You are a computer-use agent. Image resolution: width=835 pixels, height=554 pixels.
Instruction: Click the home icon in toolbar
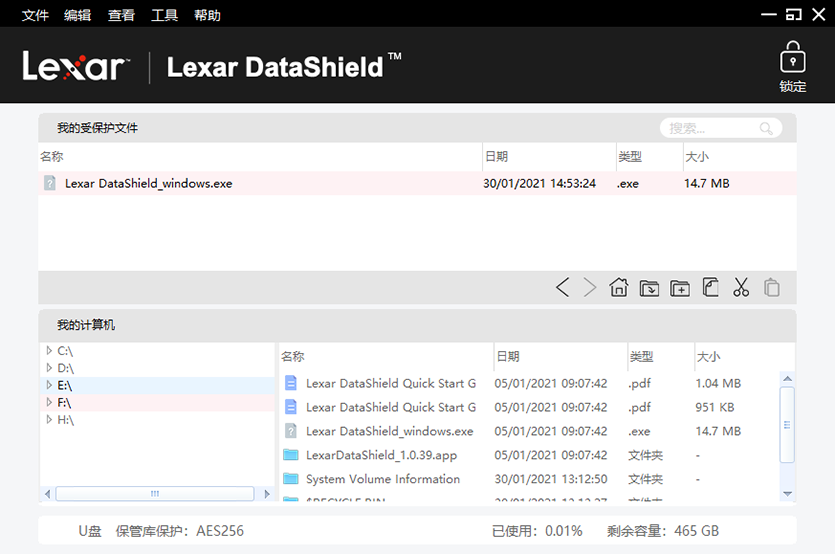coord(619,287)
